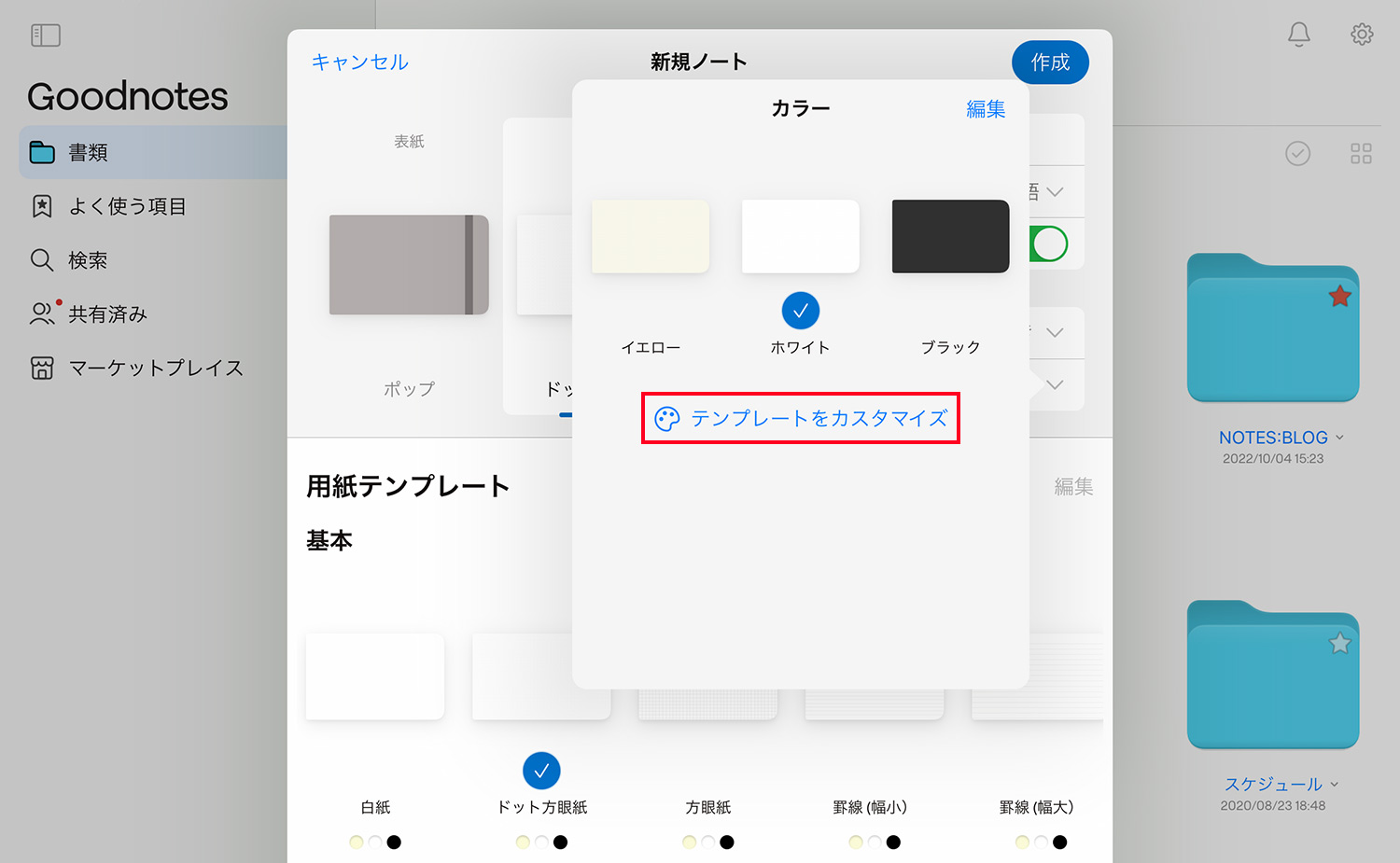Click the マーケットプレイス store icon

pos(42,368)
